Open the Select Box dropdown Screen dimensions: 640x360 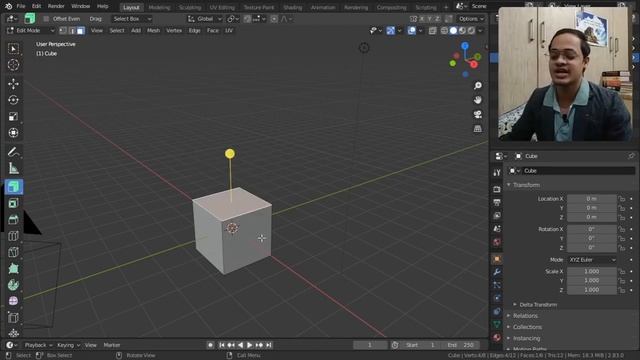tap(132, 19)
